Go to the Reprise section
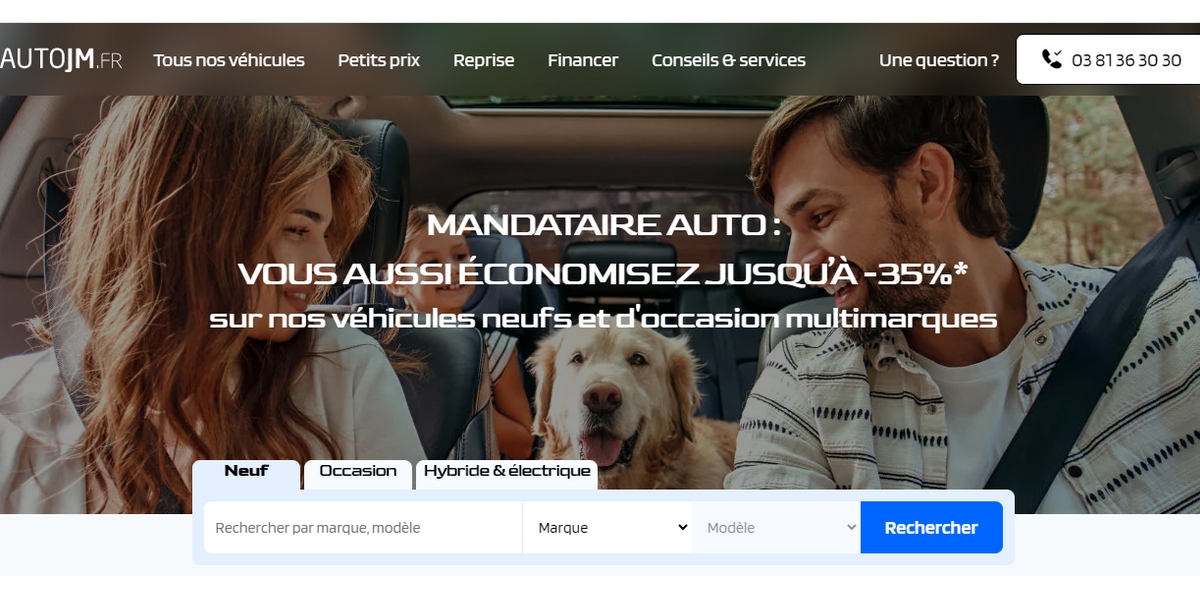 tap(484, 60)
